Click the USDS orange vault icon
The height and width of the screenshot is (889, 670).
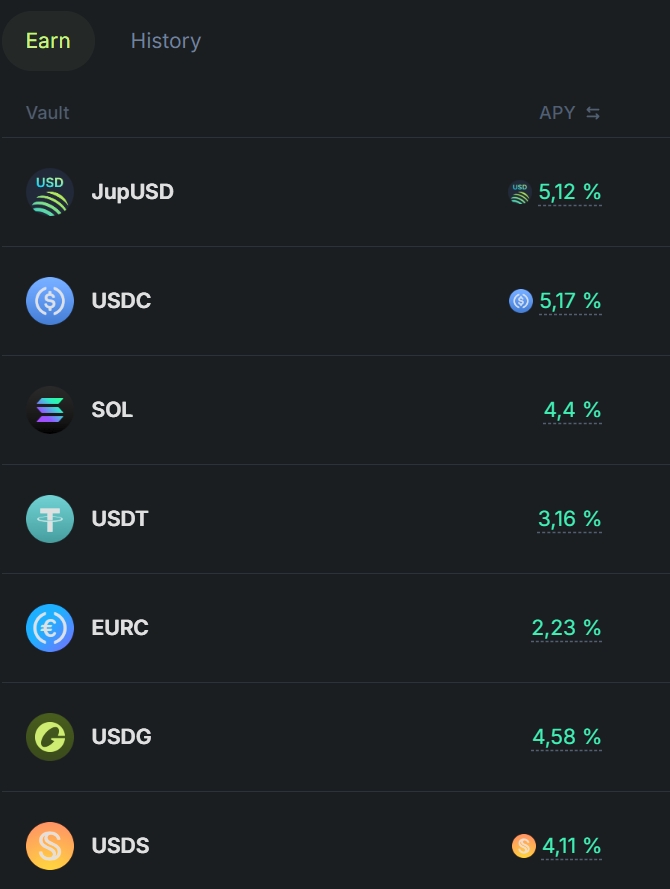click(x=50, y=845)
